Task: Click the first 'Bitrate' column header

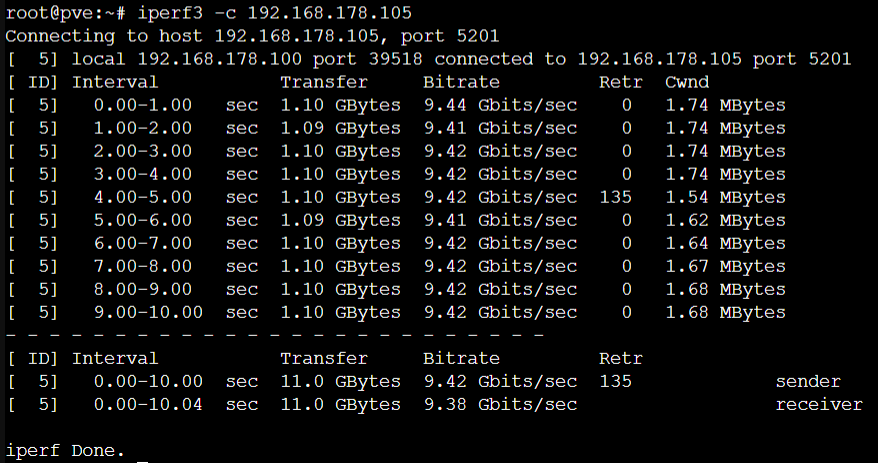Action: click(461, 82)
